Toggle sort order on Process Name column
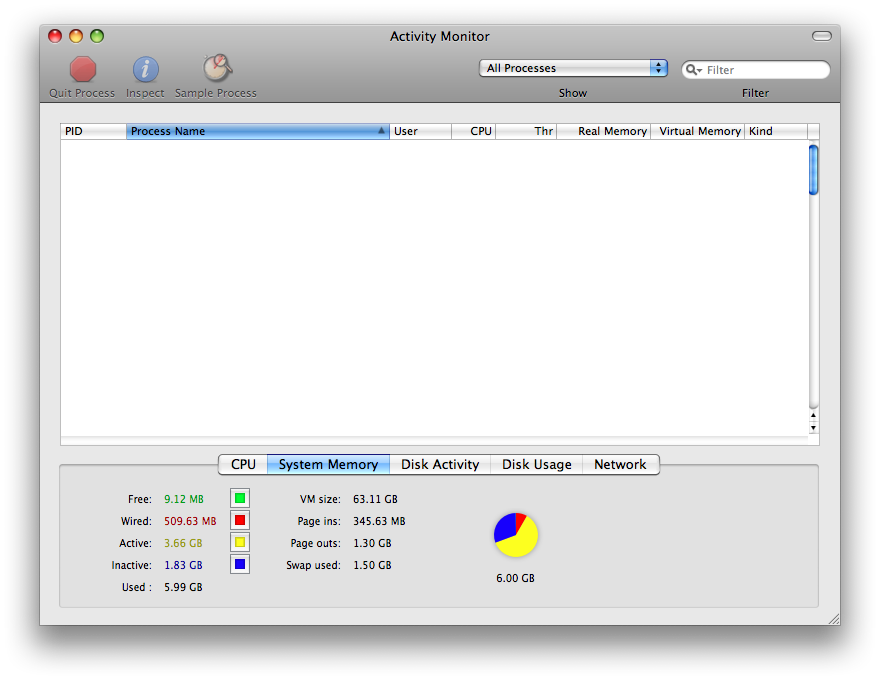This screenshot has height=680, width=880. pos(258,131)
